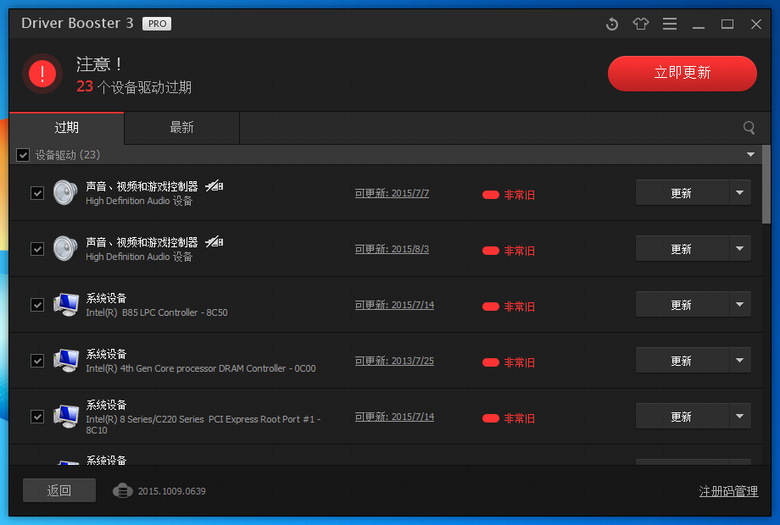Screen dimensions: 780x525
Task: Click the red 立即更新 button
Action: (682, 73)
